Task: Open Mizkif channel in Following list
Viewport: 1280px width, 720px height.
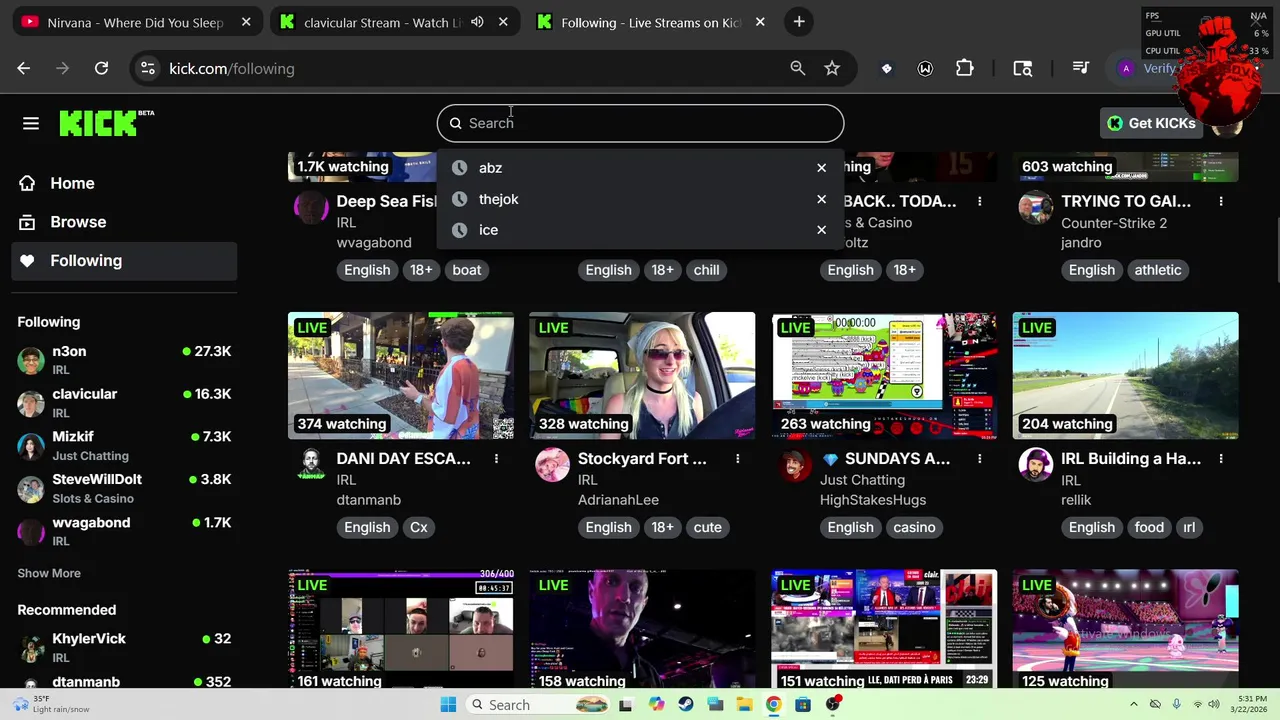Action: click(x=124, y=446)
